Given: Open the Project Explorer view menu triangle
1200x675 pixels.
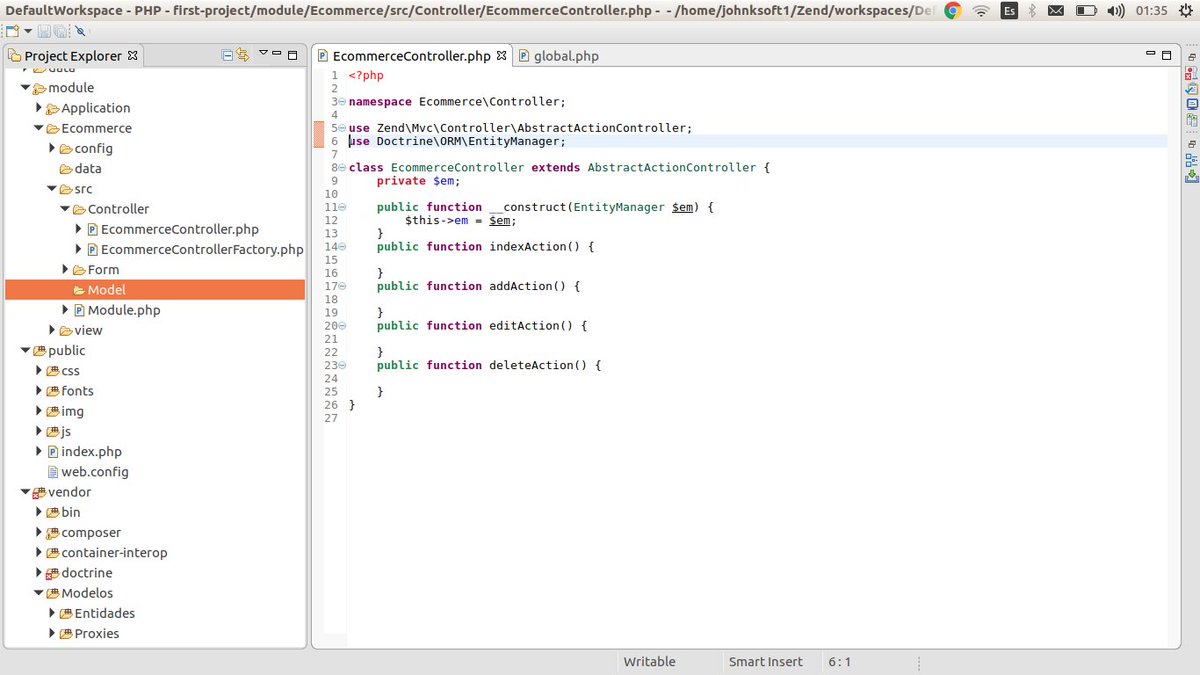Looking at the screenshot, I should 263,53.
